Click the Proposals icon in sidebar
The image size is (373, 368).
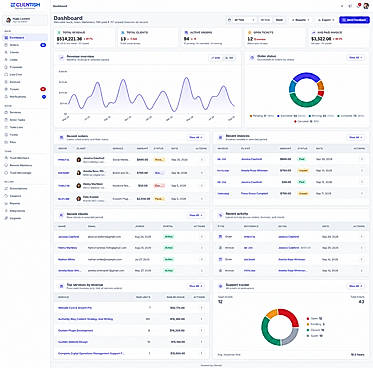click(x=6, y=67)
